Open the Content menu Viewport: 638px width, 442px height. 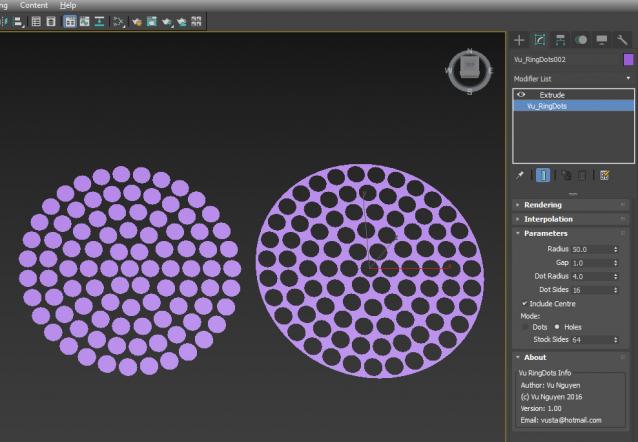coord(33,5)
